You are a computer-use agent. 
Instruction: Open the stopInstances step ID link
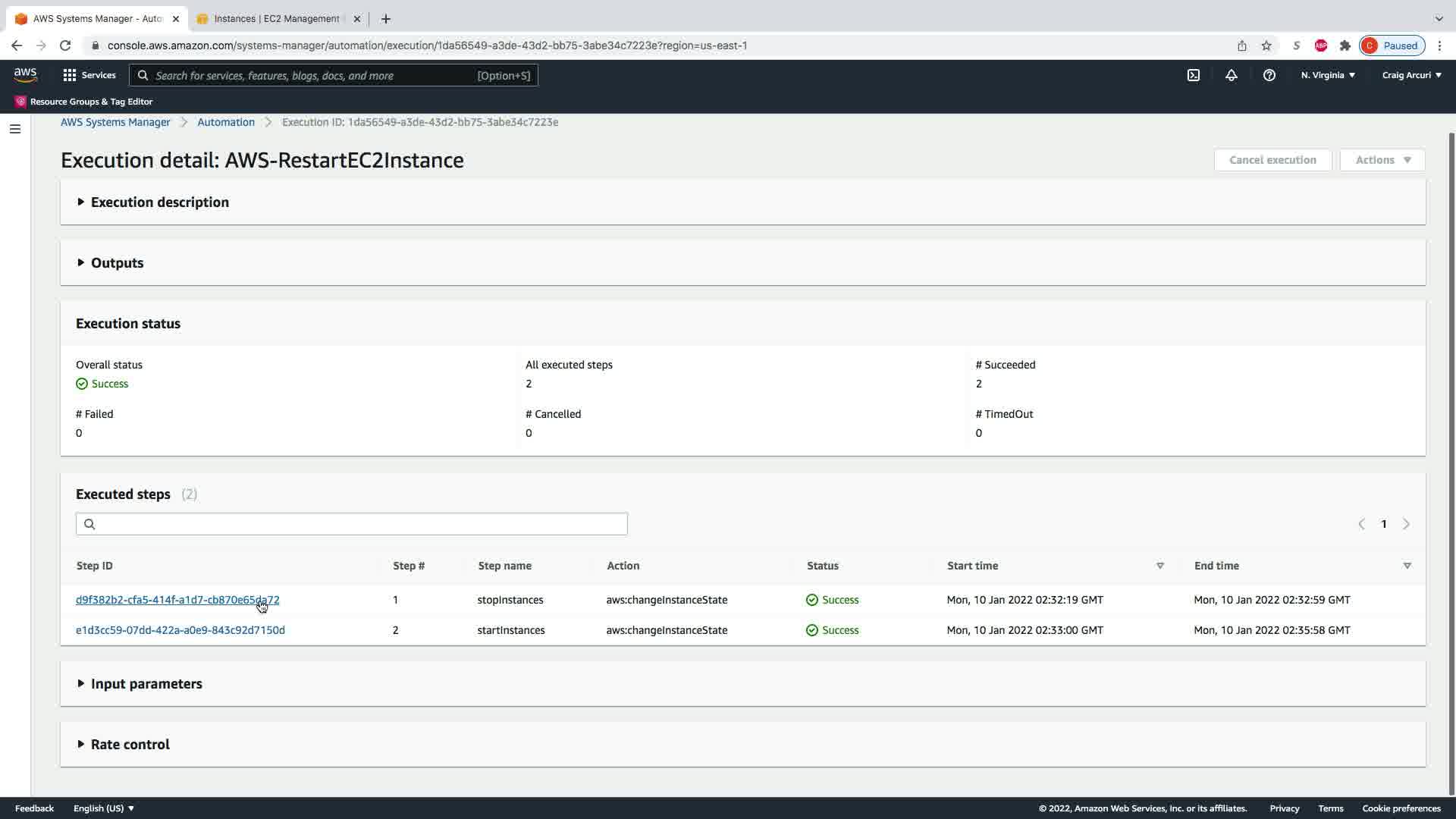point(177,600)
